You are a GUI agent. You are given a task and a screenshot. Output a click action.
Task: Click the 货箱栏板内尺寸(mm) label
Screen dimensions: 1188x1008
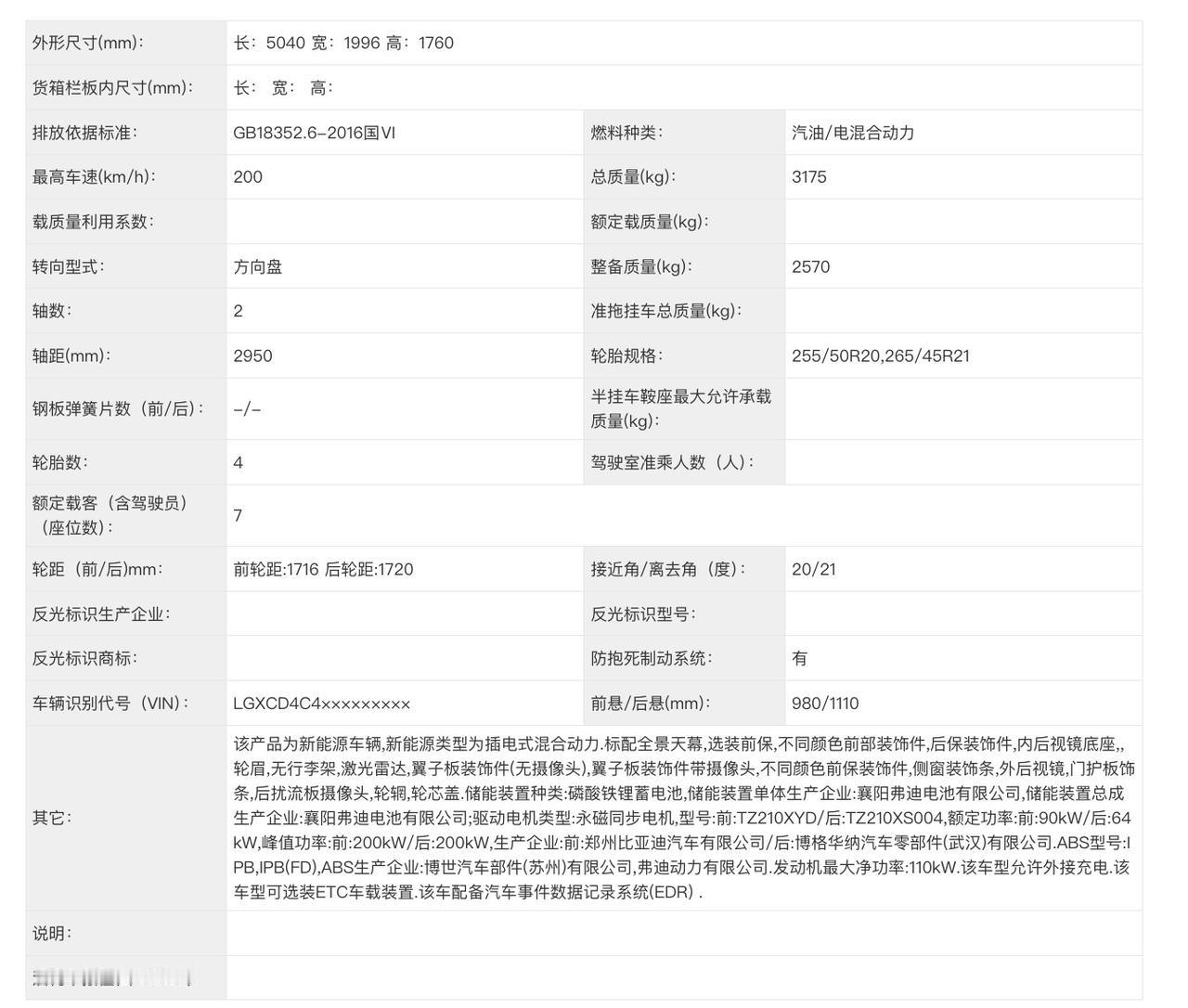(113, 88)
